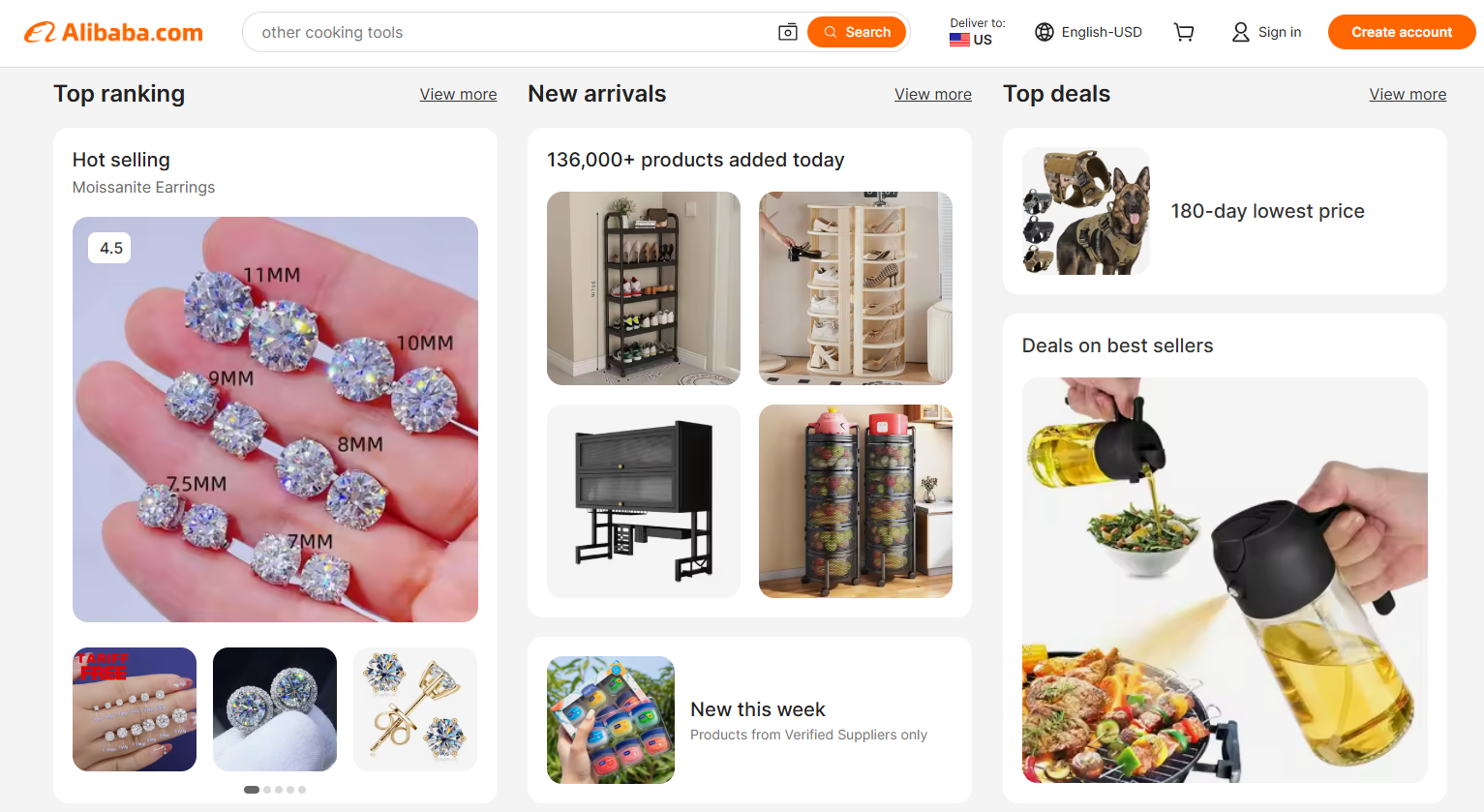This screenshot has height=812, width=1484.
Task: Click the Alibaba.com logo
Action: click(113, 32)
